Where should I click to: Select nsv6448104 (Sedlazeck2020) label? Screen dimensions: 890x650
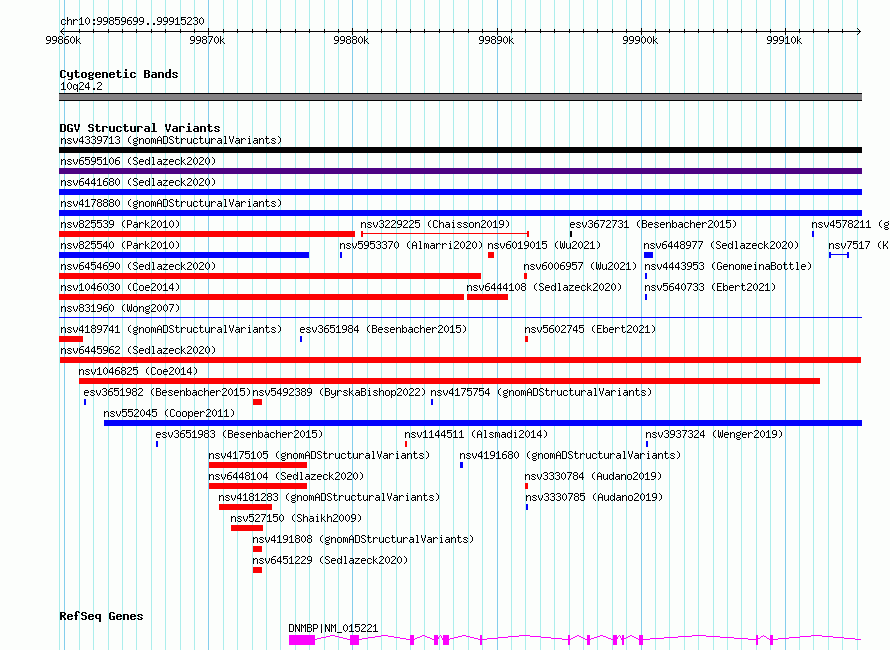tap(286, 476)
